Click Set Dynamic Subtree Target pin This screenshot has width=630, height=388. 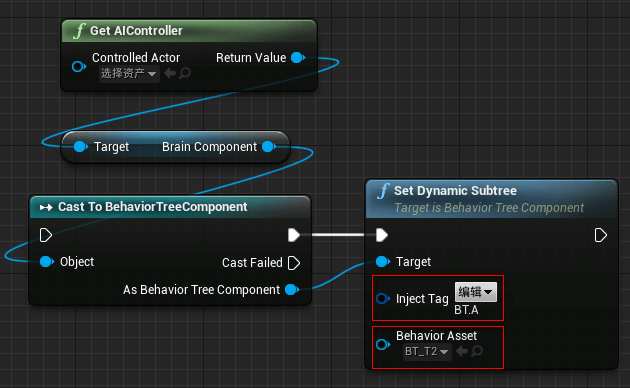pos(383,262)
